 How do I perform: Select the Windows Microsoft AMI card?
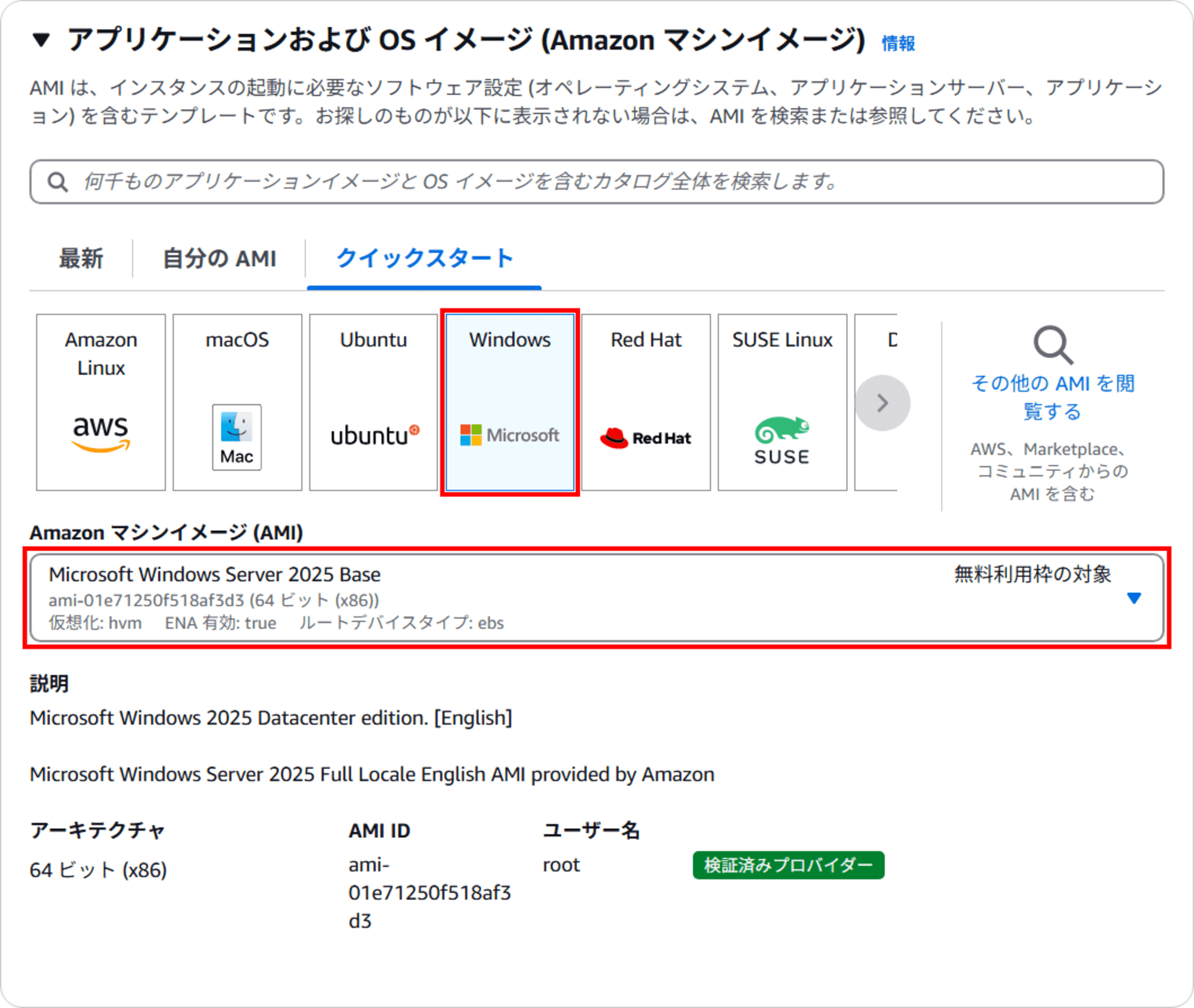tap(510, 402)
